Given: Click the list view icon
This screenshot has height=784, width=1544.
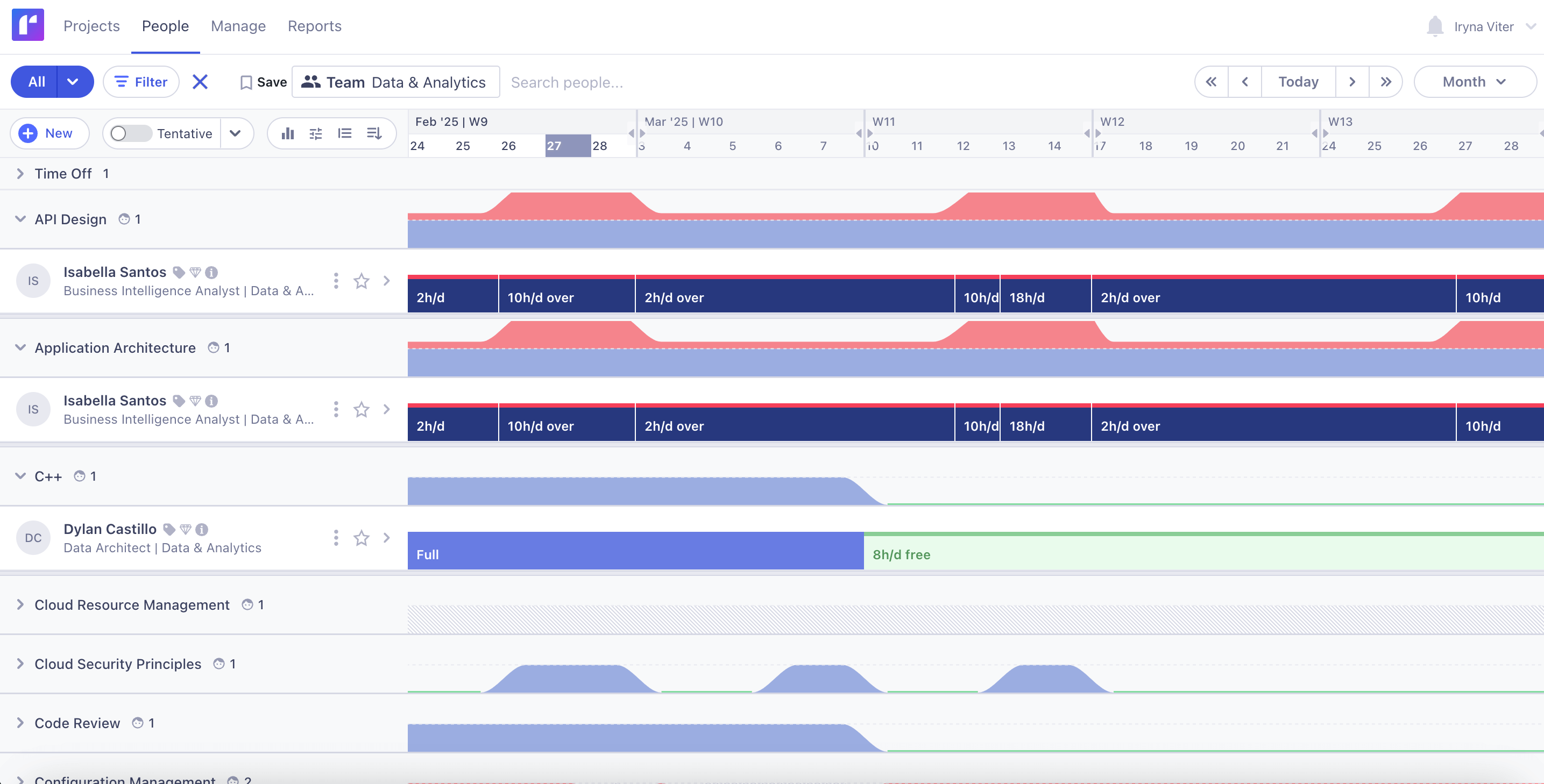Looking at the screenshot, I should tap(345, 133).
